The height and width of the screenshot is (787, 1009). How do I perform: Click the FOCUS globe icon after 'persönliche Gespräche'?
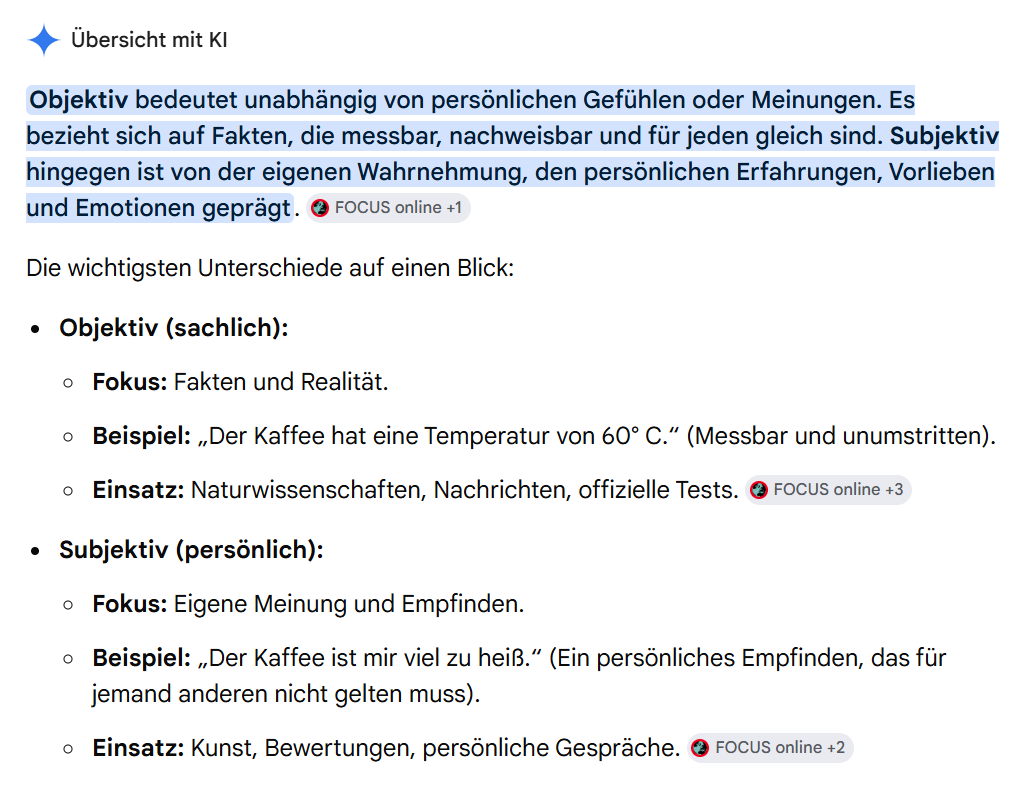click(x=700, y=748)
